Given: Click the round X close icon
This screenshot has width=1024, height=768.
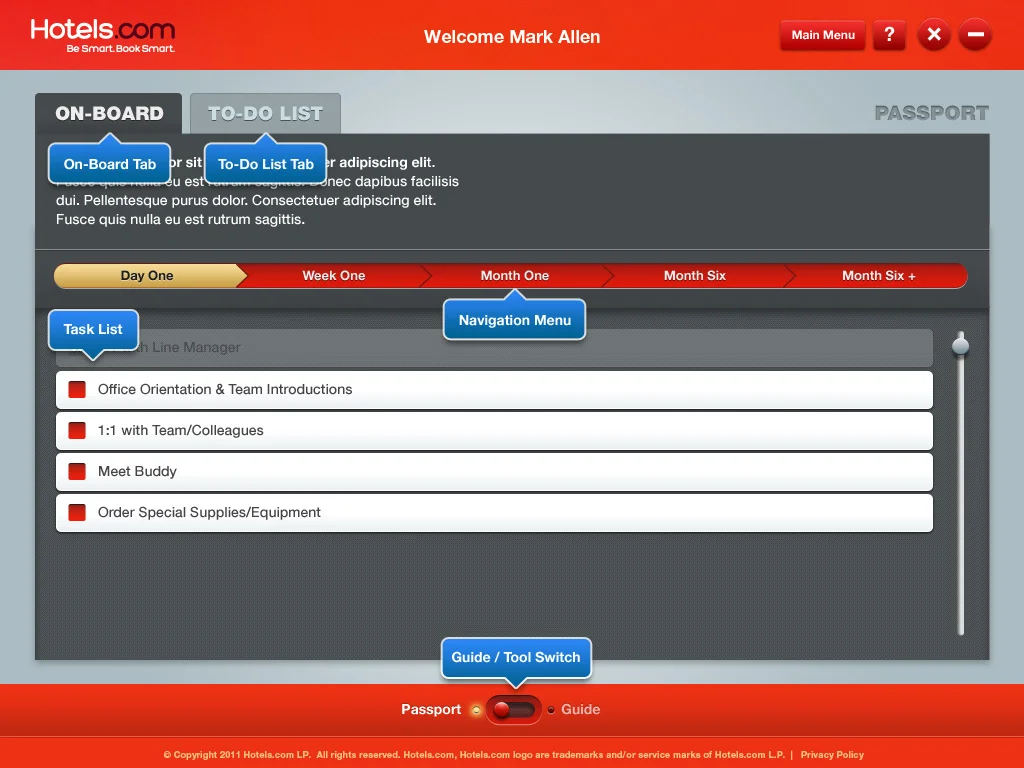Looking at the screenshot, I should click(934, 35).
